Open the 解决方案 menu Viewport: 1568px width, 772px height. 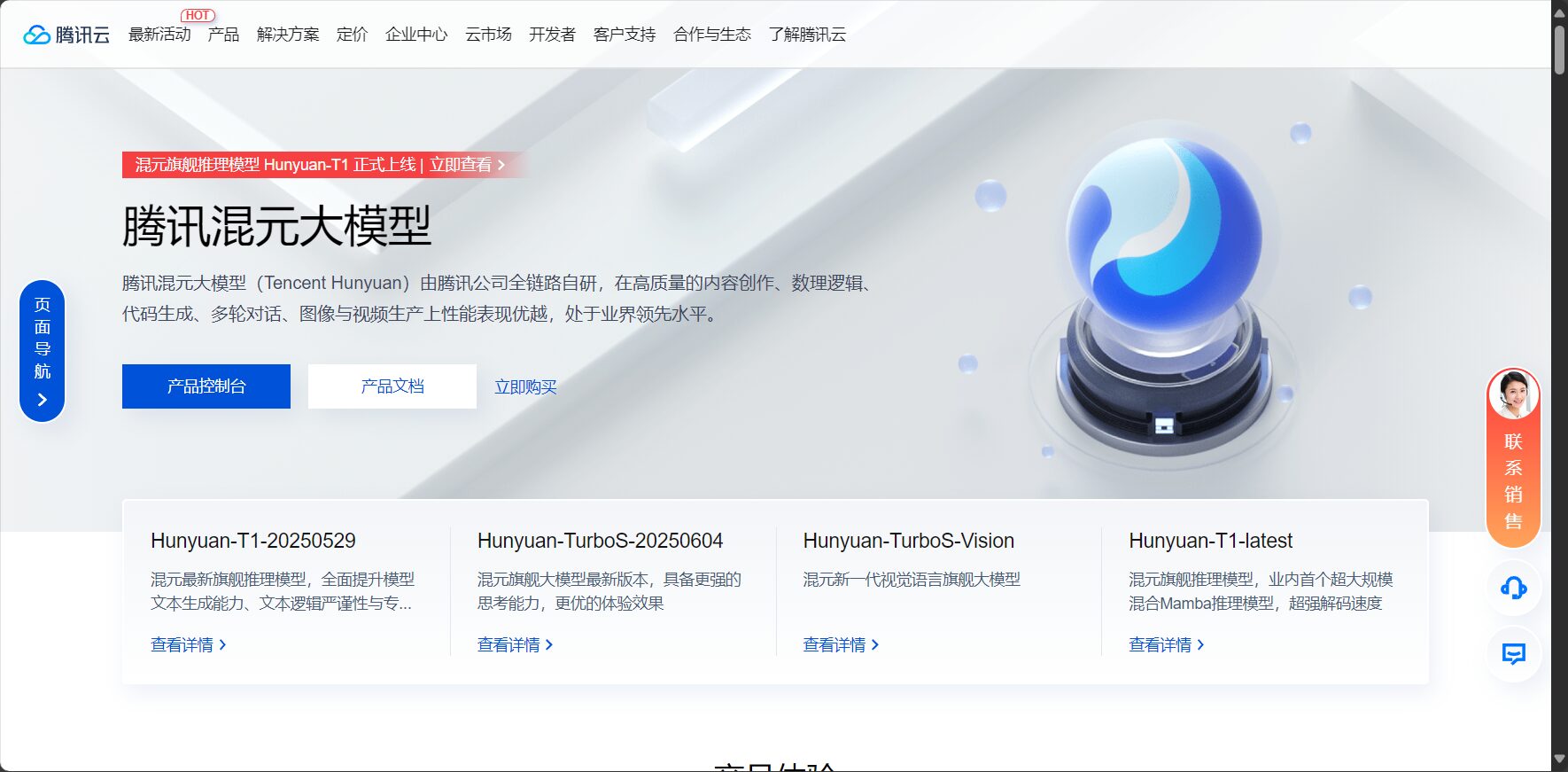(288, 35)
